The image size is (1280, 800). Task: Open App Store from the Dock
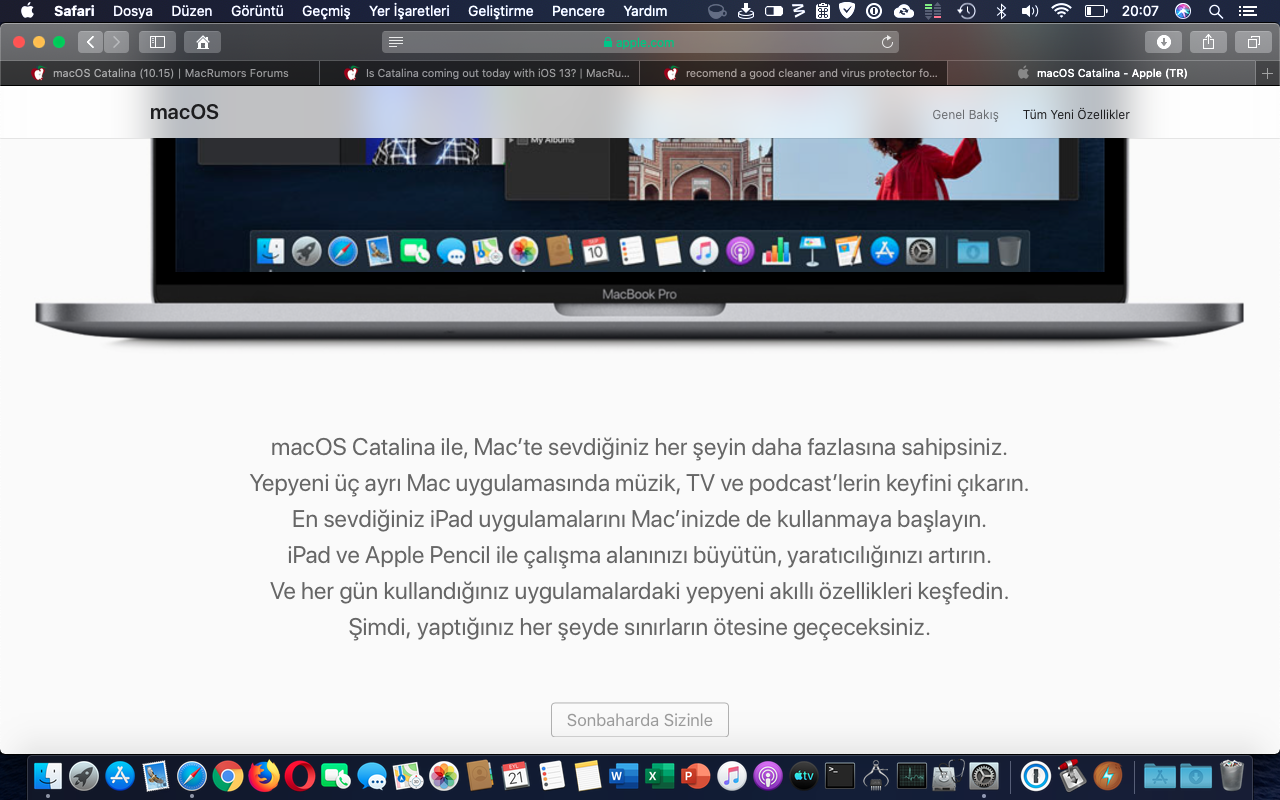point(119,775)
